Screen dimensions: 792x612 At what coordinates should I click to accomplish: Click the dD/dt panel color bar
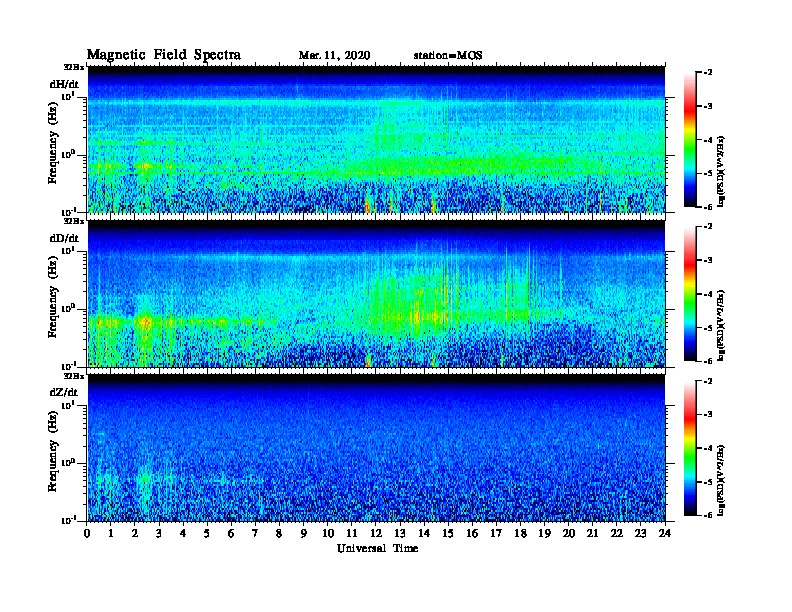(x=689, y=294)
